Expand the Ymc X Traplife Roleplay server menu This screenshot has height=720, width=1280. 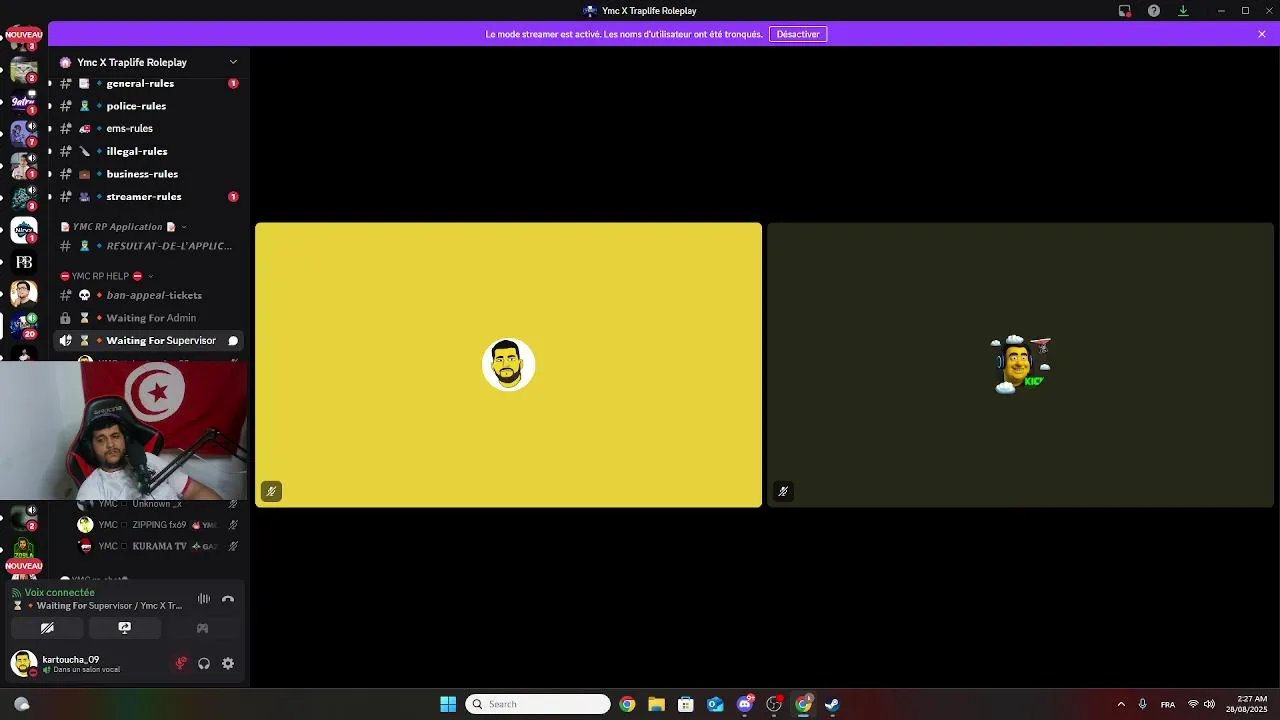click(x=233, y=62)
